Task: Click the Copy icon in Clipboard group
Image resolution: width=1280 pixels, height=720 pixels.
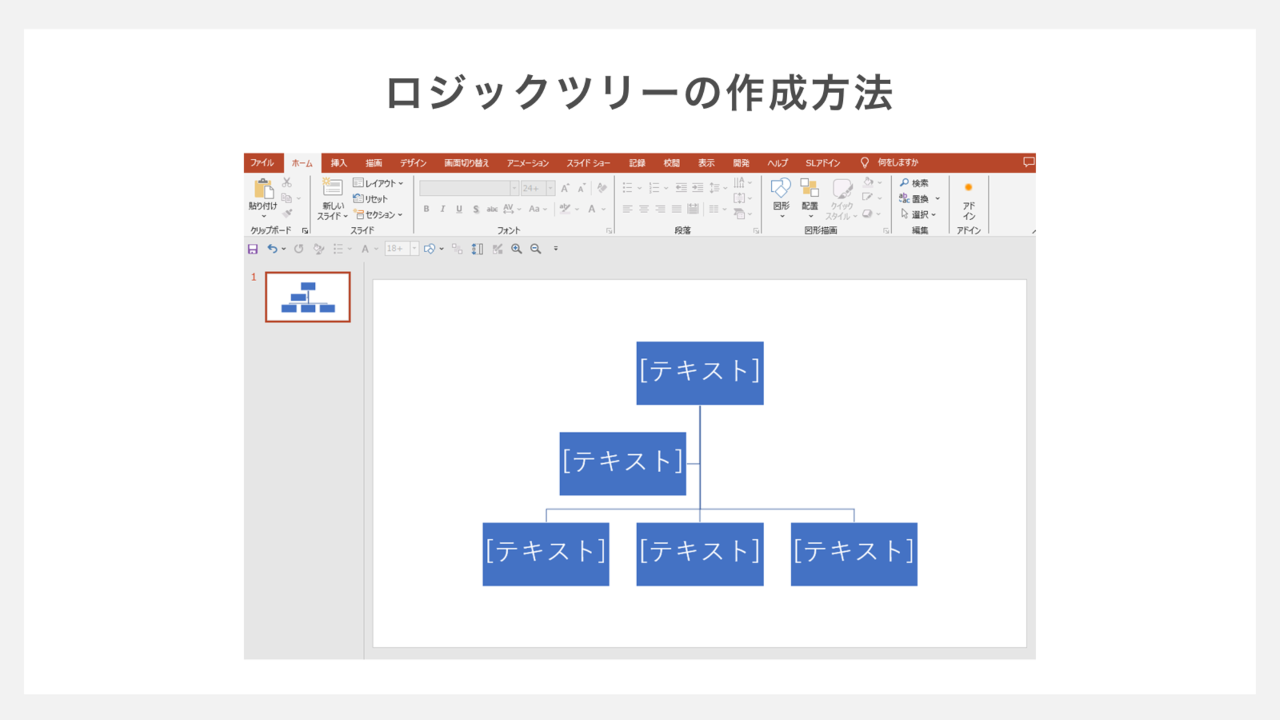Action: (286, 198)
